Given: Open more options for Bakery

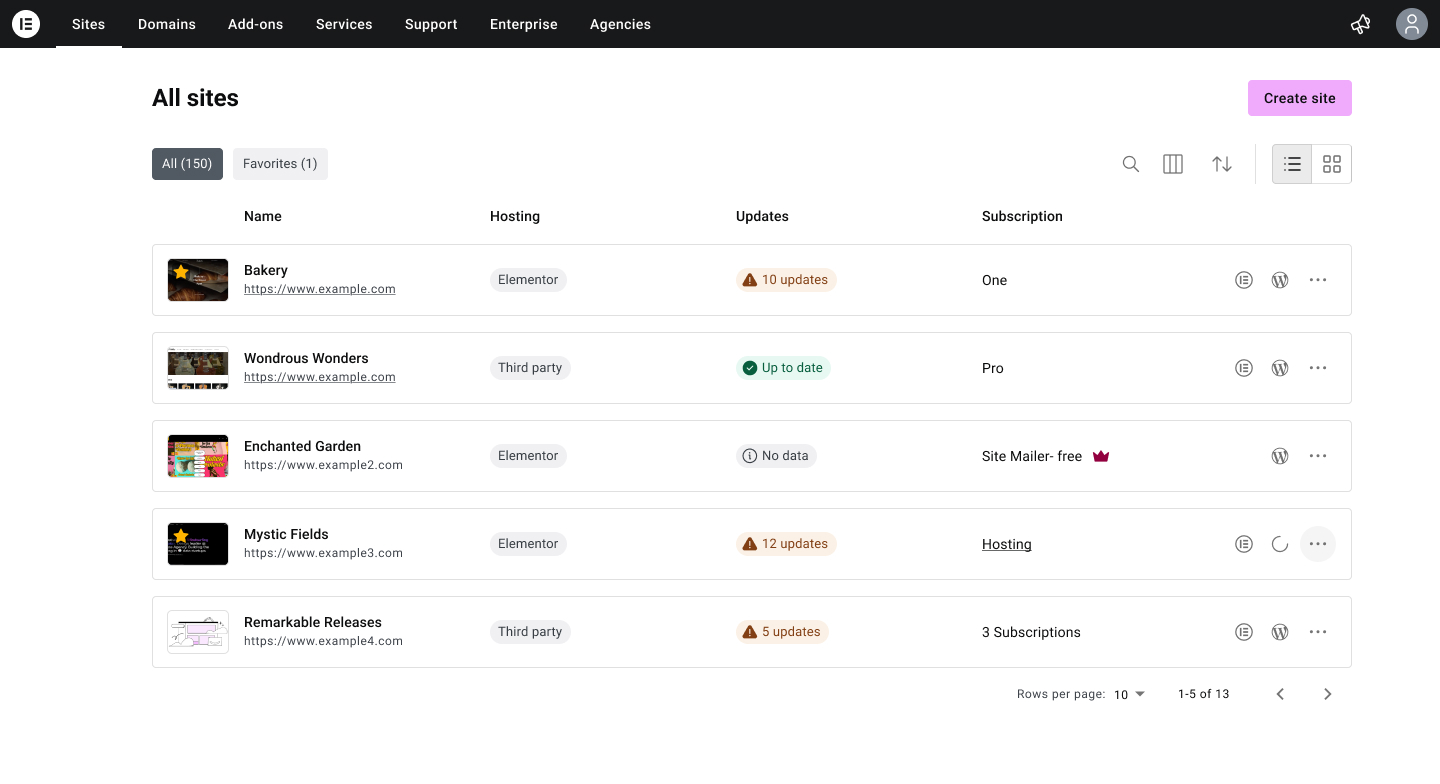Looking at the screenshot, I should click(x=1318, y=280).
